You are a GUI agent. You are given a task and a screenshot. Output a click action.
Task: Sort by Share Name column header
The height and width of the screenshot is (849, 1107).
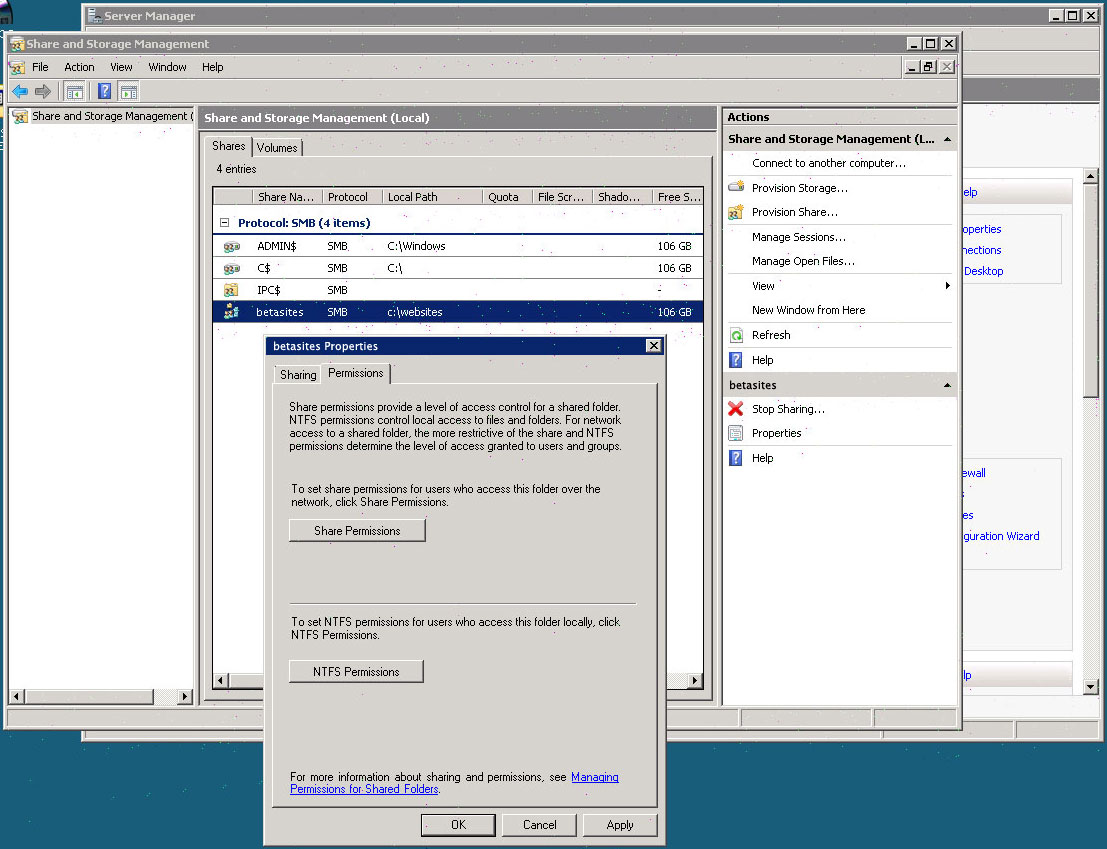[x=287, y=197]
